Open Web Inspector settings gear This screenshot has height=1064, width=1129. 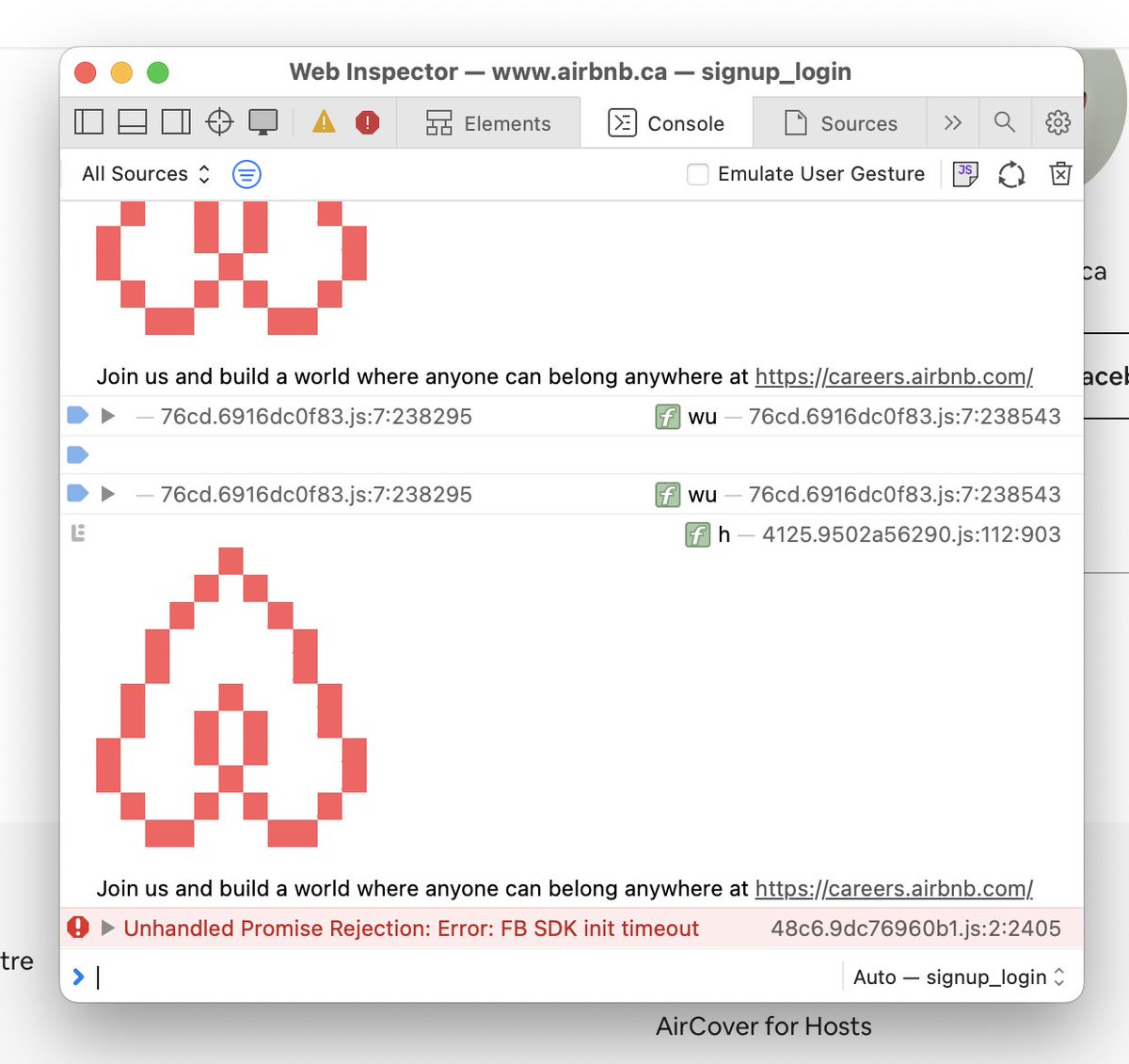coord(1057,122)
